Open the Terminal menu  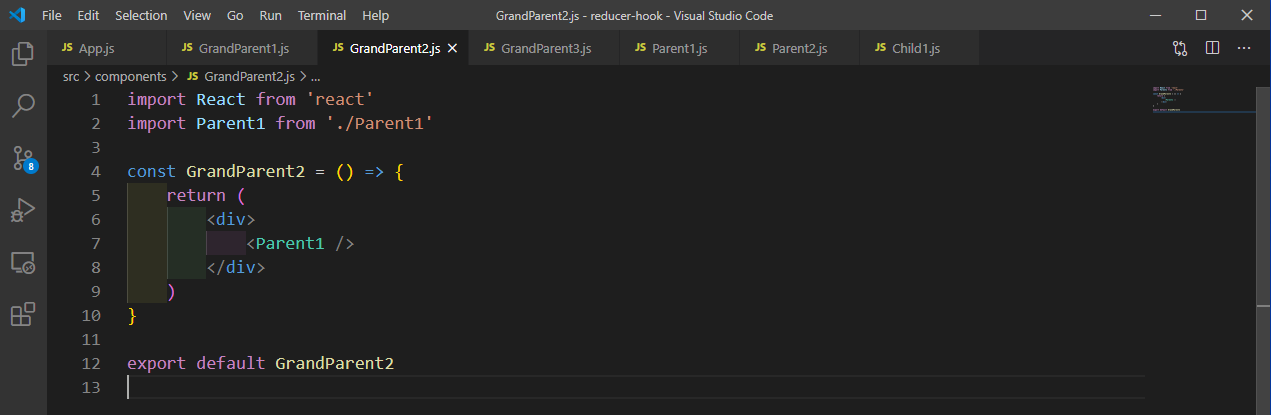[x=322, y=16]
